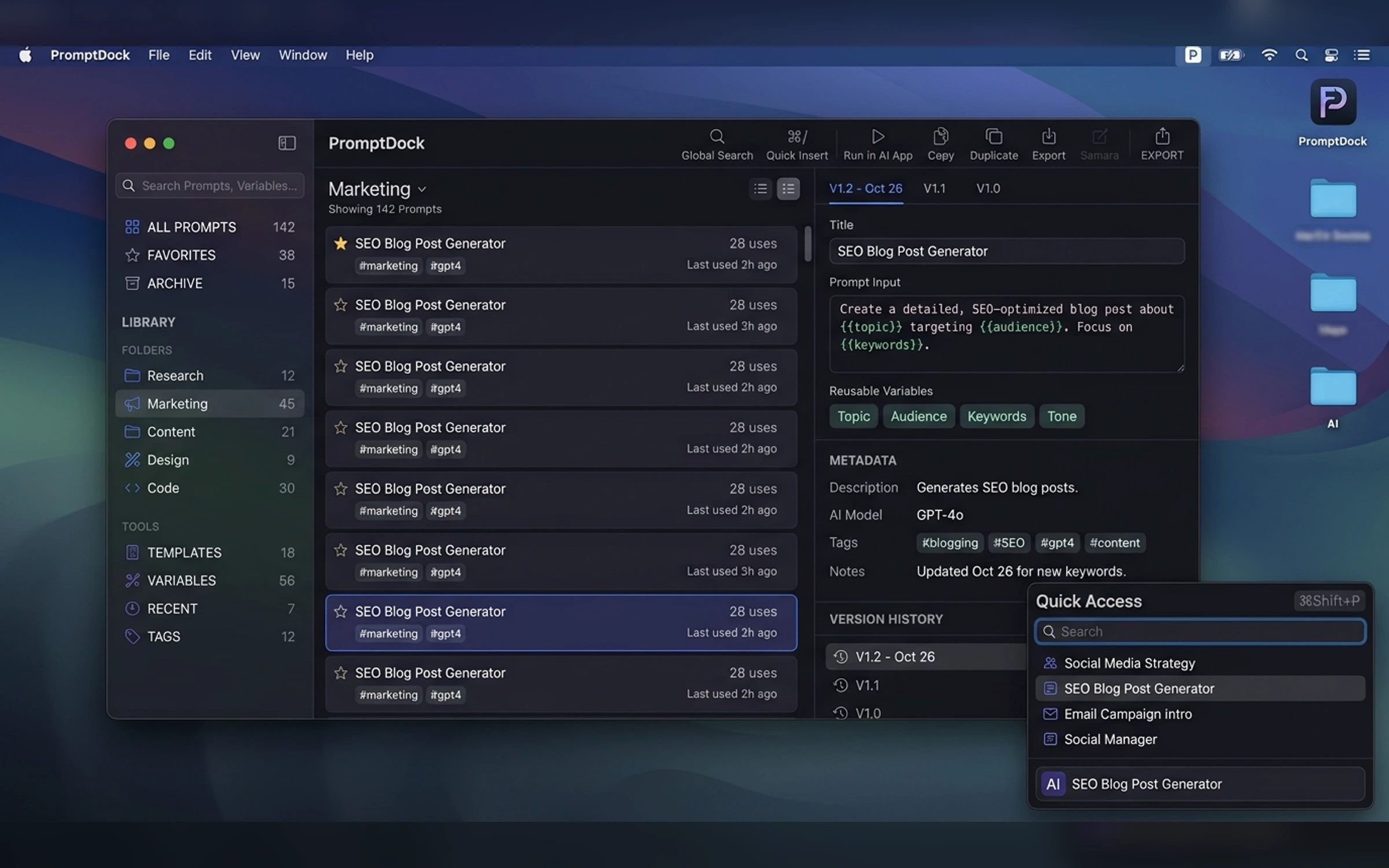The width and height of the screenshot is (1389, 868).
Task: Open ALL PROMPTS in sidebar
Action: coord(210,227)
